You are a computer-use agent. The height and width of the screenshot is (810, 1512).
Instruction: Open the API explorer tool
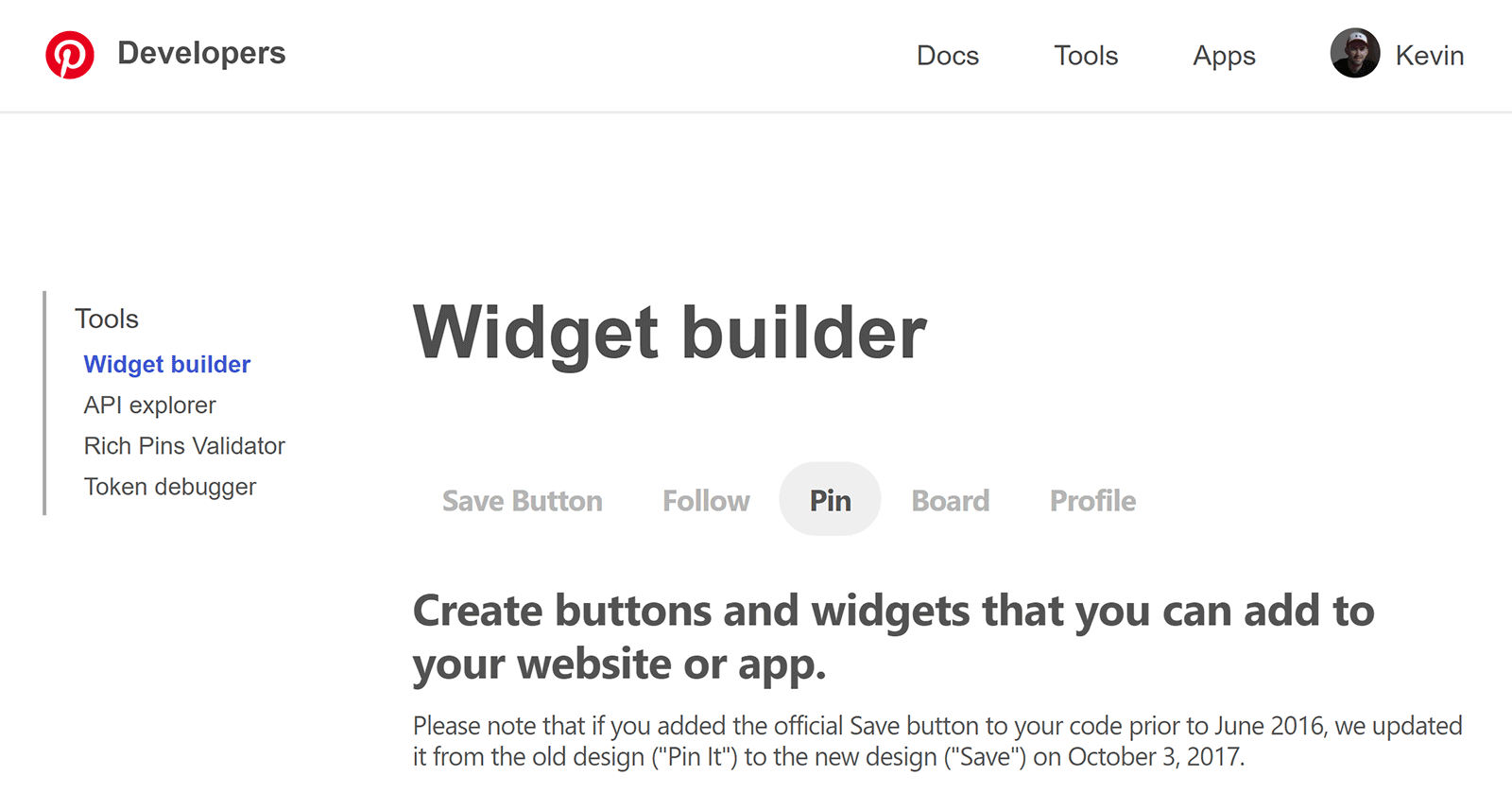point(149,405)
